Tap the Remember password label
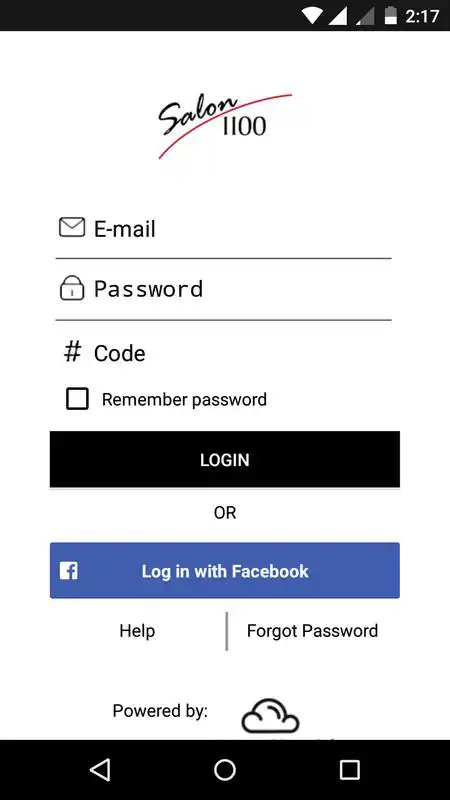450x800 pixels. (184, 399)
